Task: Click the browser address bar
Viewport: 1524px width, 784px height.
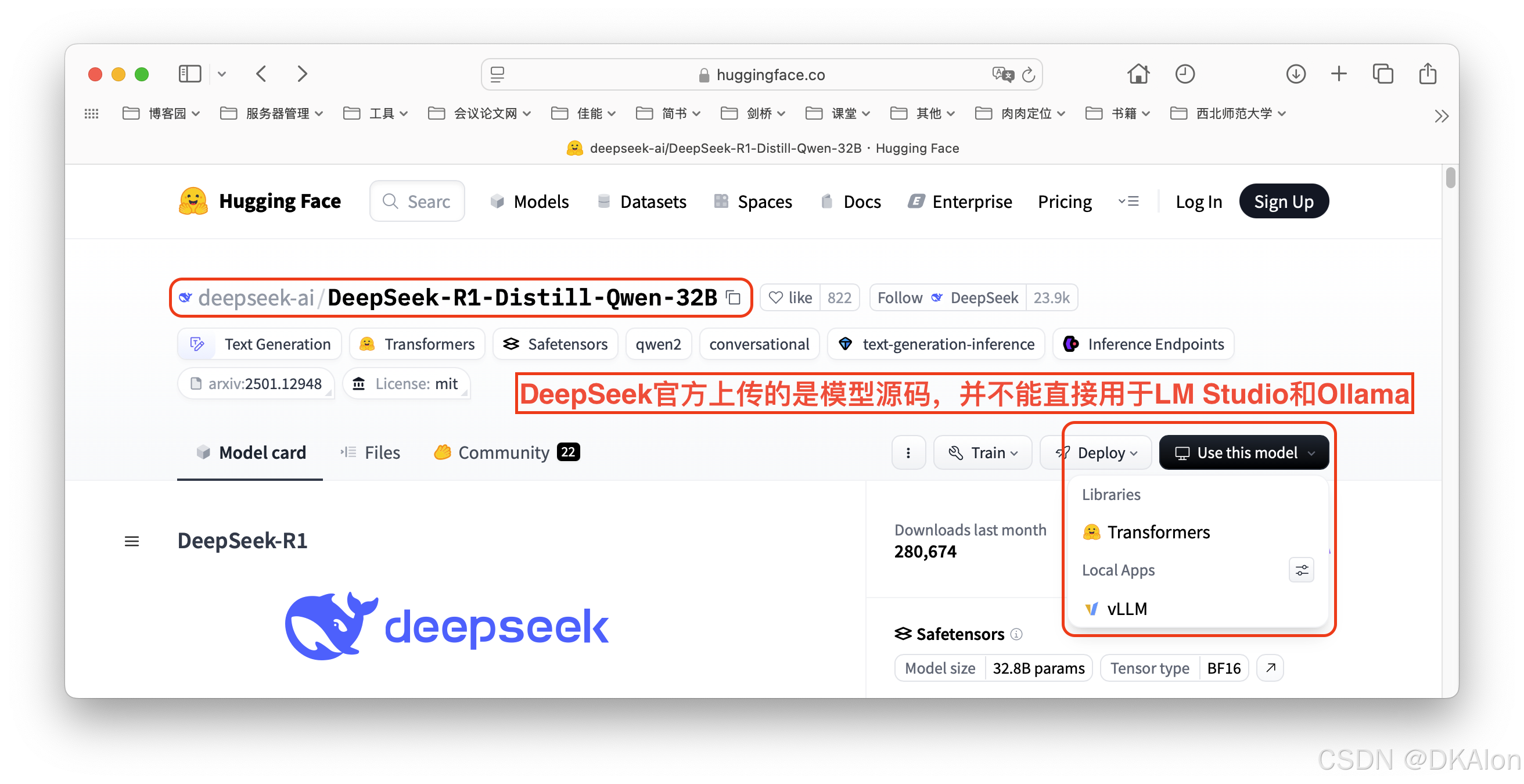Action: tap(762, 74)
